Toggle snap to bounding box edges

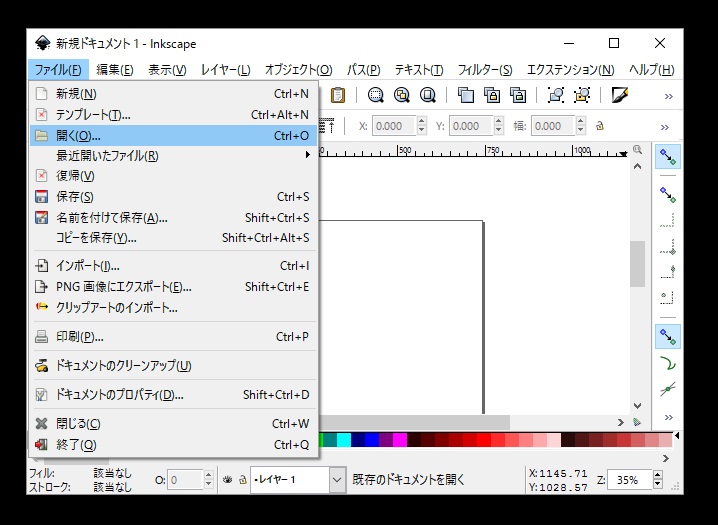[668, 220]
